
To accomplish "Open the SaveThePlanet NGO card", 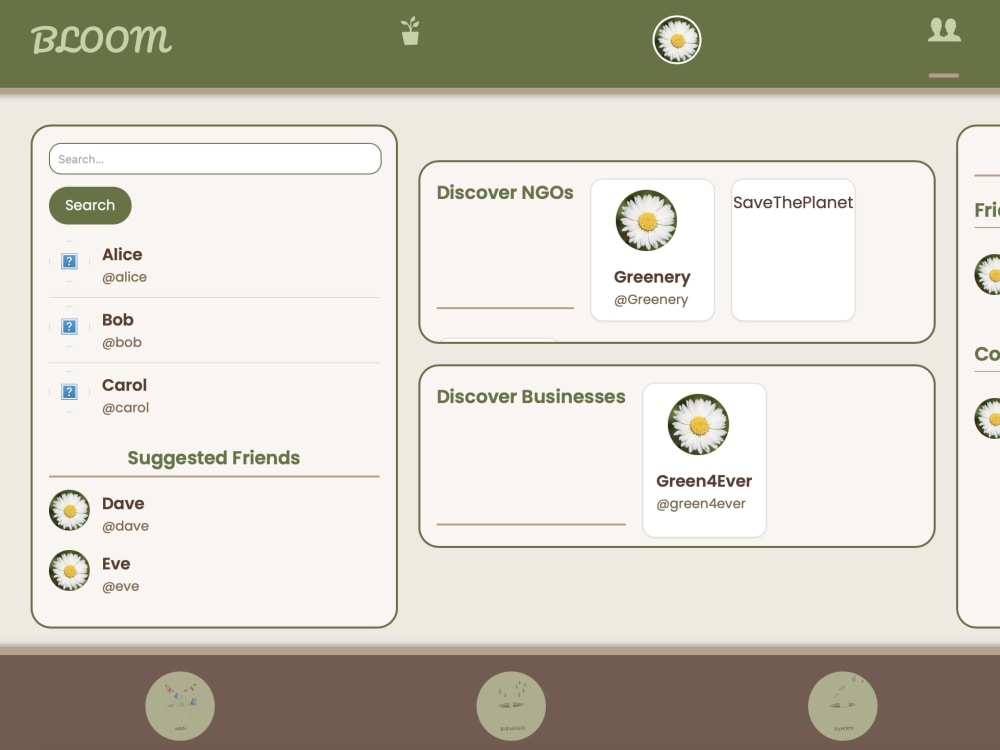I will 793,250.
